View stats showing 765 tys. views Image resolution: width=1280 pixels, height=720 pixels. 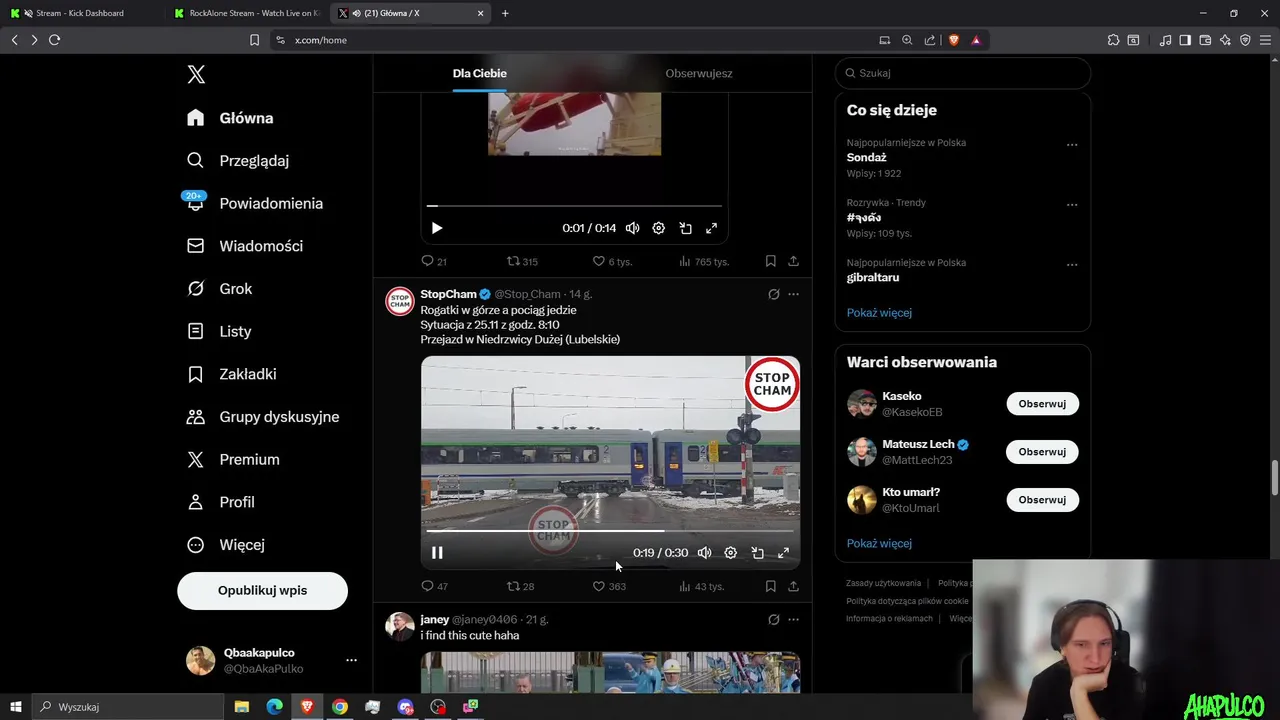click(x=704, y=261)
